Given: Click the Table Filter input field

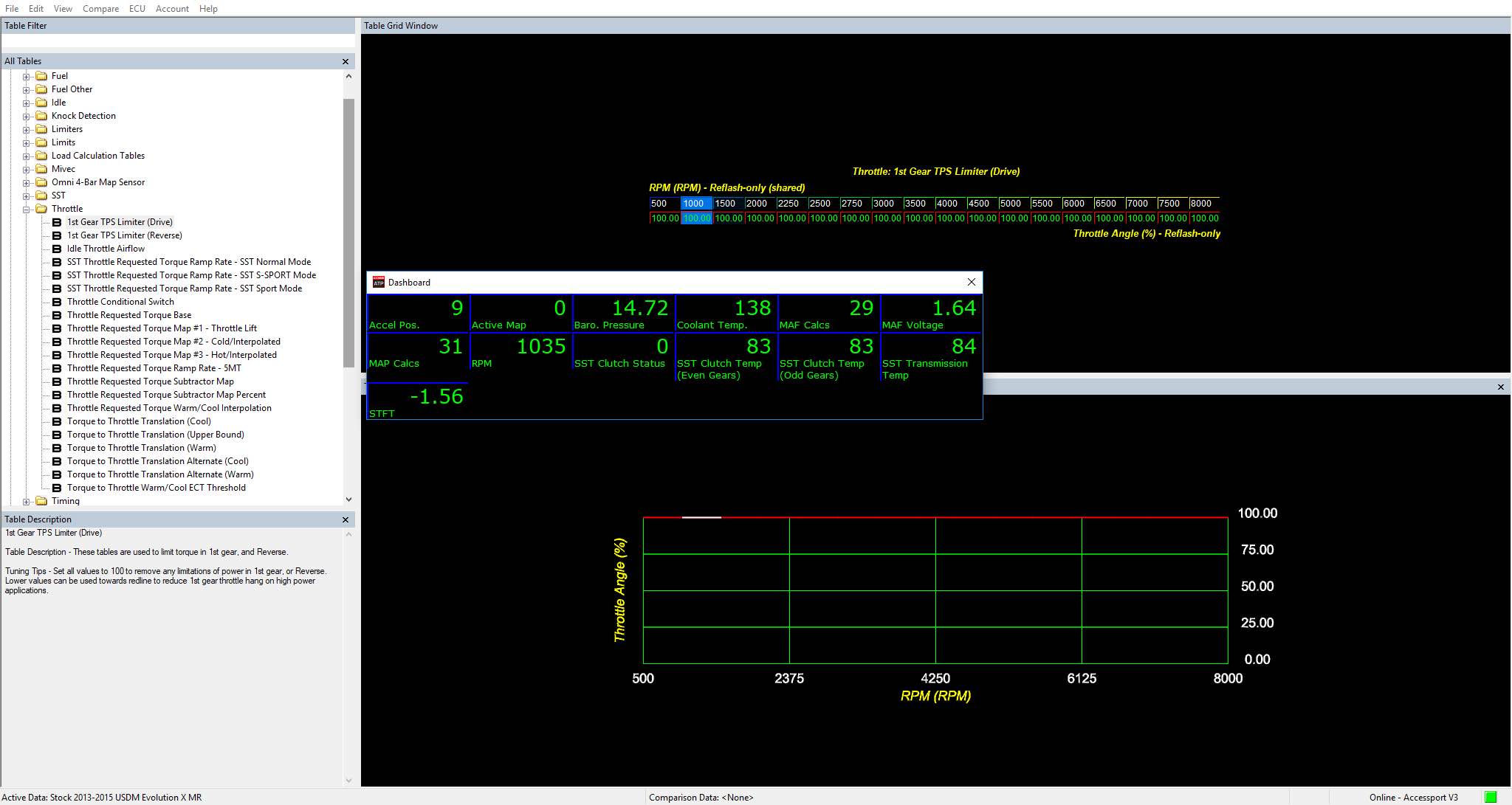Looking at the screenshot, I should coord(177,41).
